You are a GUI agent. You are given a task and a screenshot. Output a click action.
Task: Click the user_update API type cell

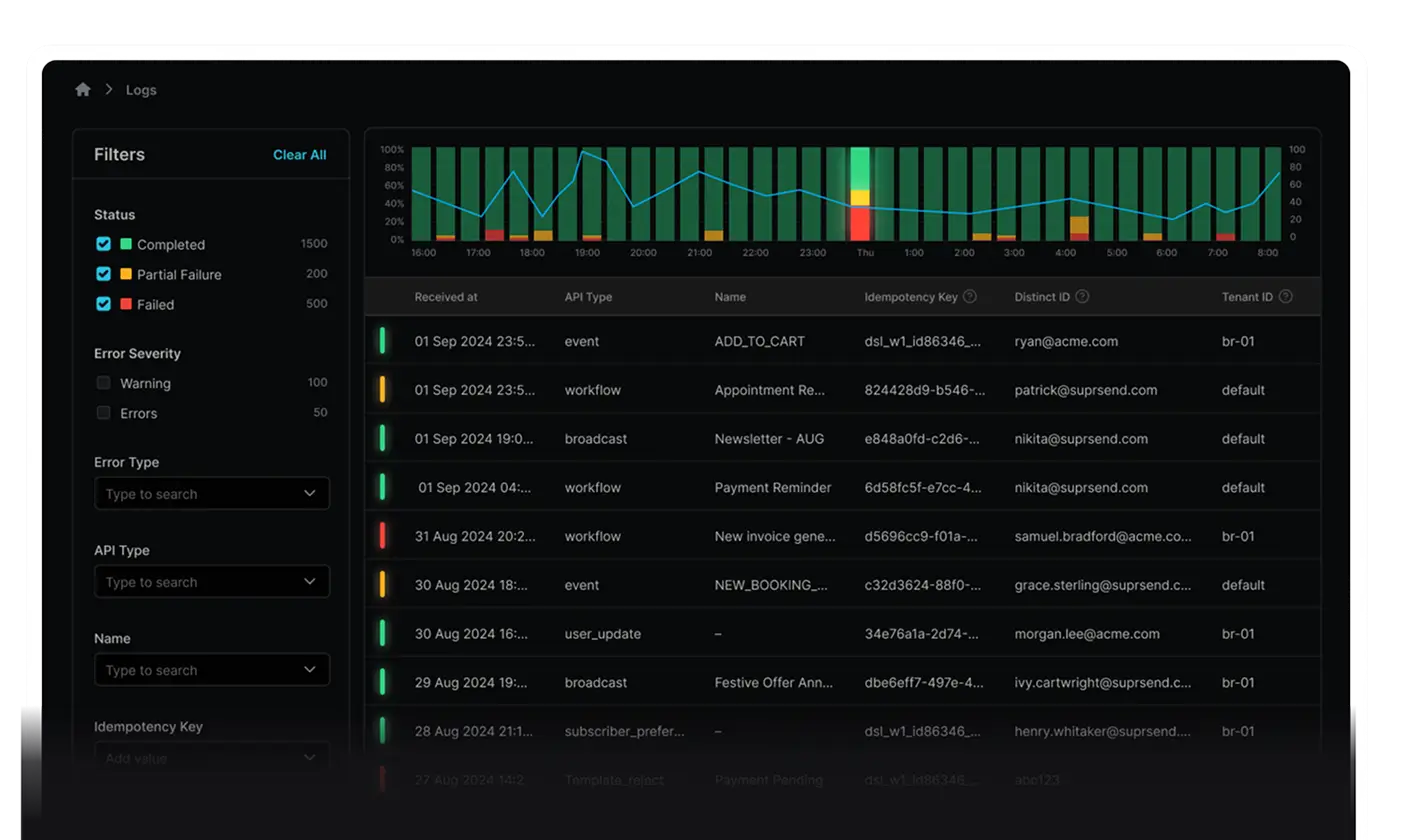[x=603, y=634]
